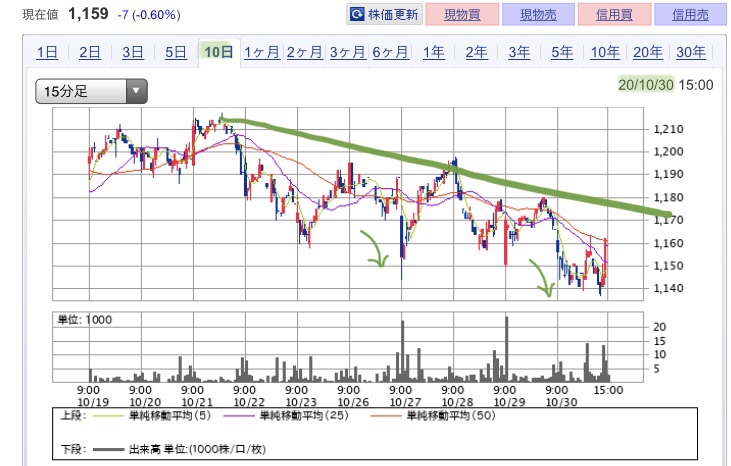Switch chart range to 3日
The height and width of the screenshot is (466, 731).
point(133,52)
